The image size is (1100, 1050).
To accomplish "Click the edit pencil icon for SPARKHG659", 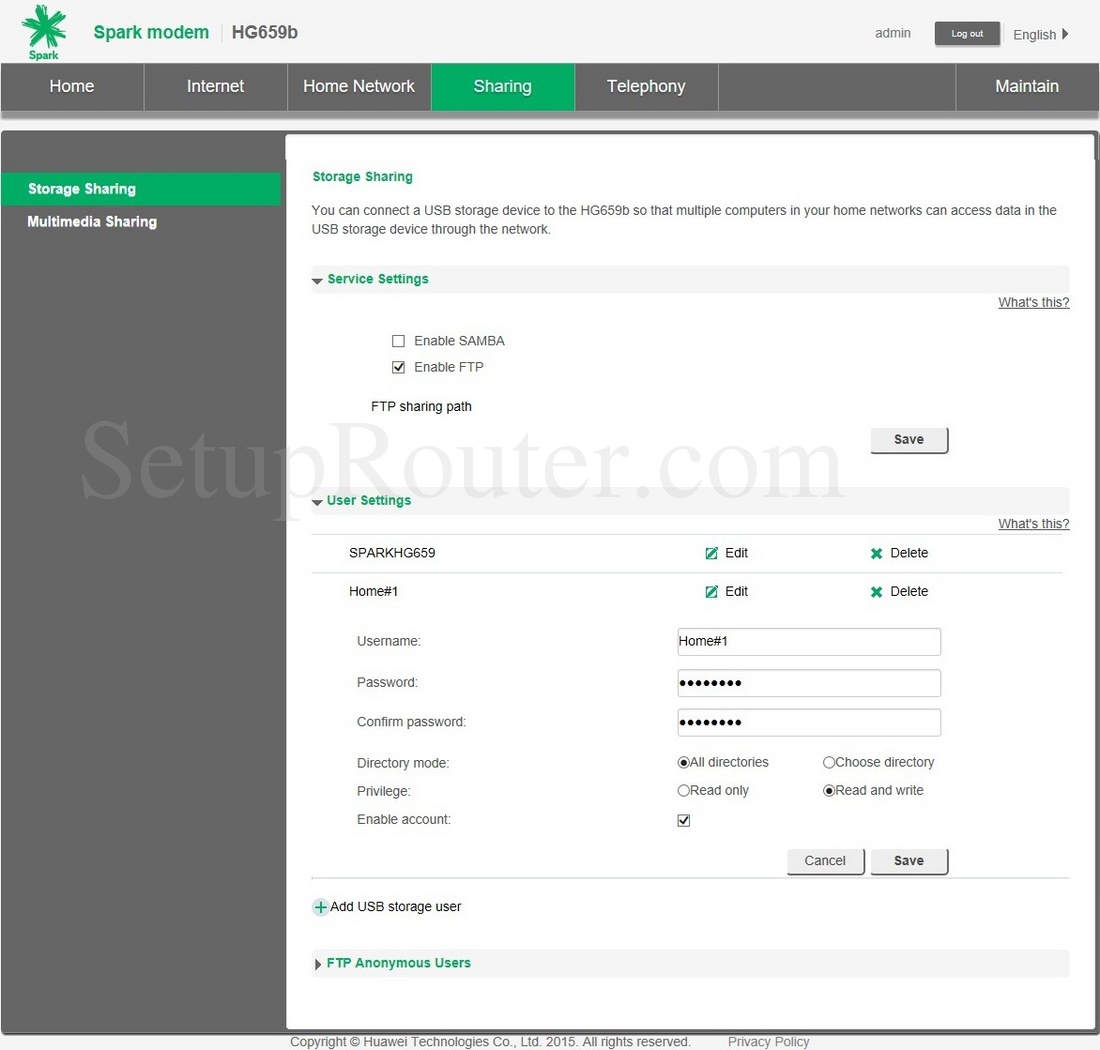I will click(x=711, y=553).
